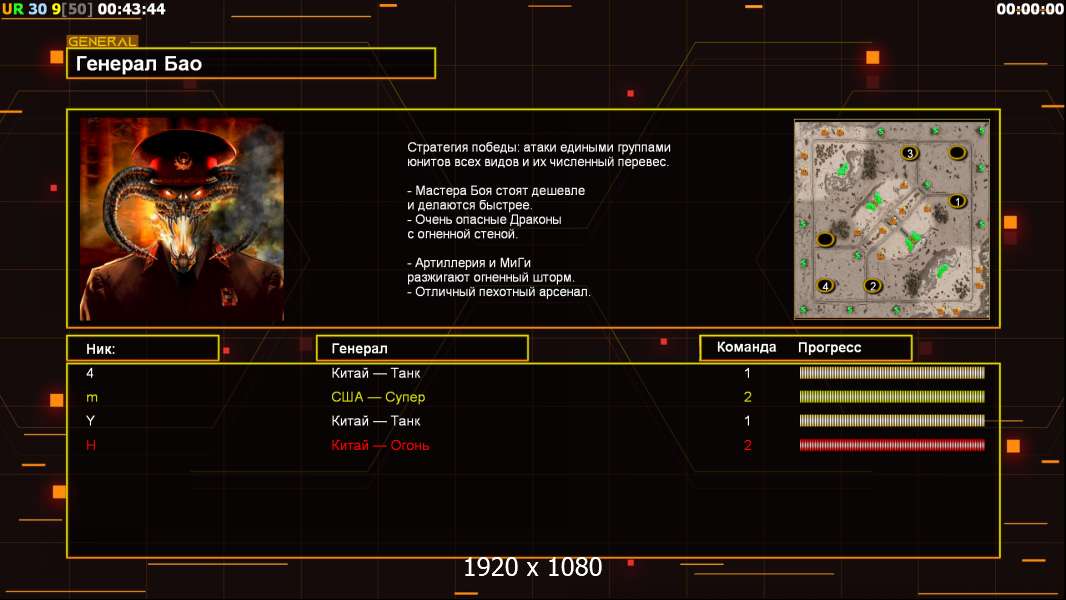The image size is (1066, 600).
Task: Click the General Bao demon portrait
Action: click(x=182, y=219)
